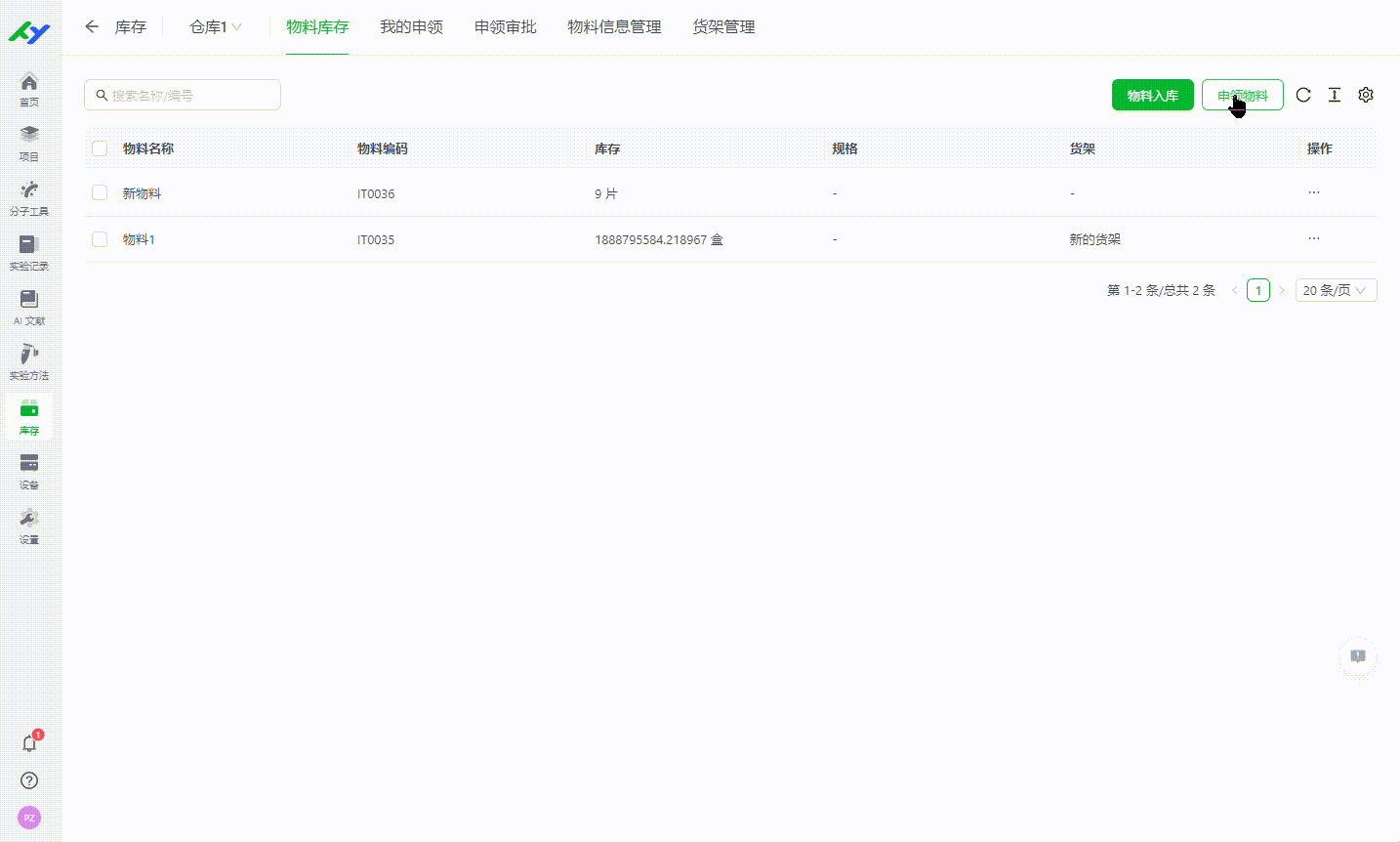Open the 设备 sidebar section

pos(28,471)
